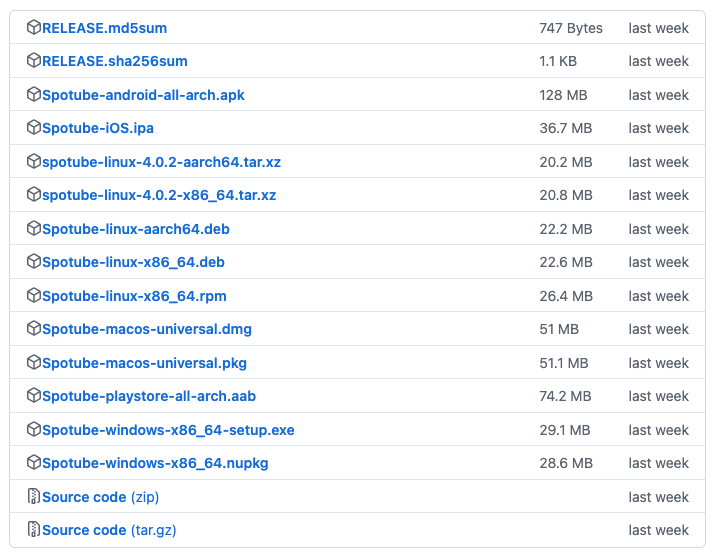
Task: Click the 22.2 MB size value
Action: coord(566,229)
